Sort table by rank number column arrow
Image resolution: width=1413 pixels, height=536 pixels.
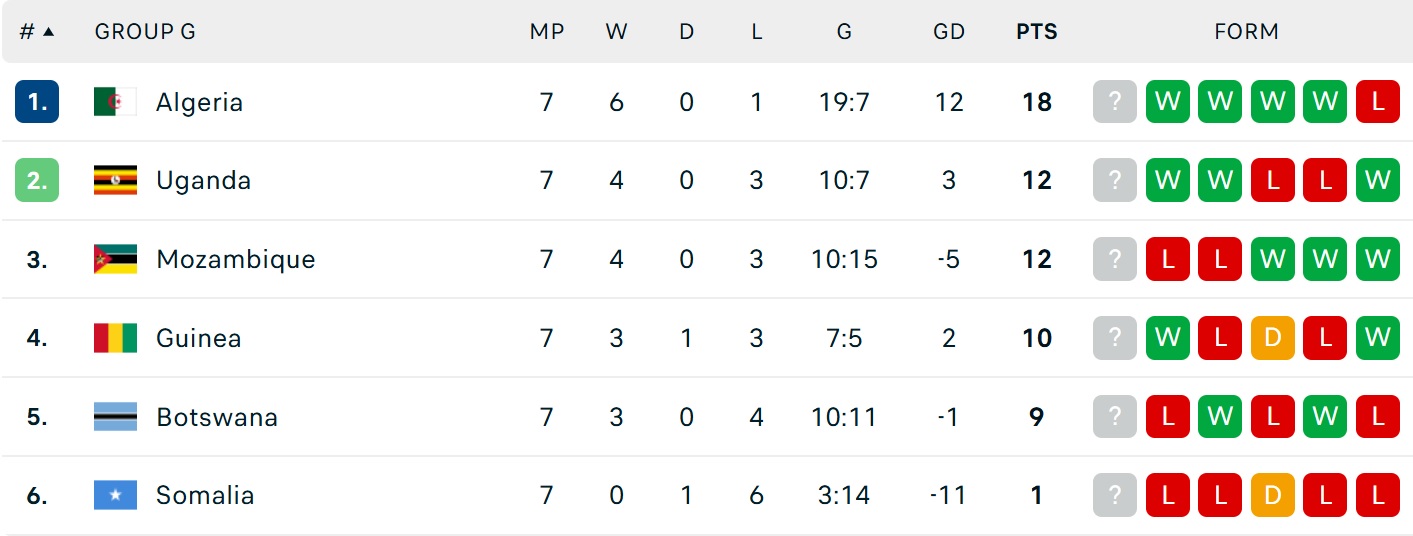point(48,32)
